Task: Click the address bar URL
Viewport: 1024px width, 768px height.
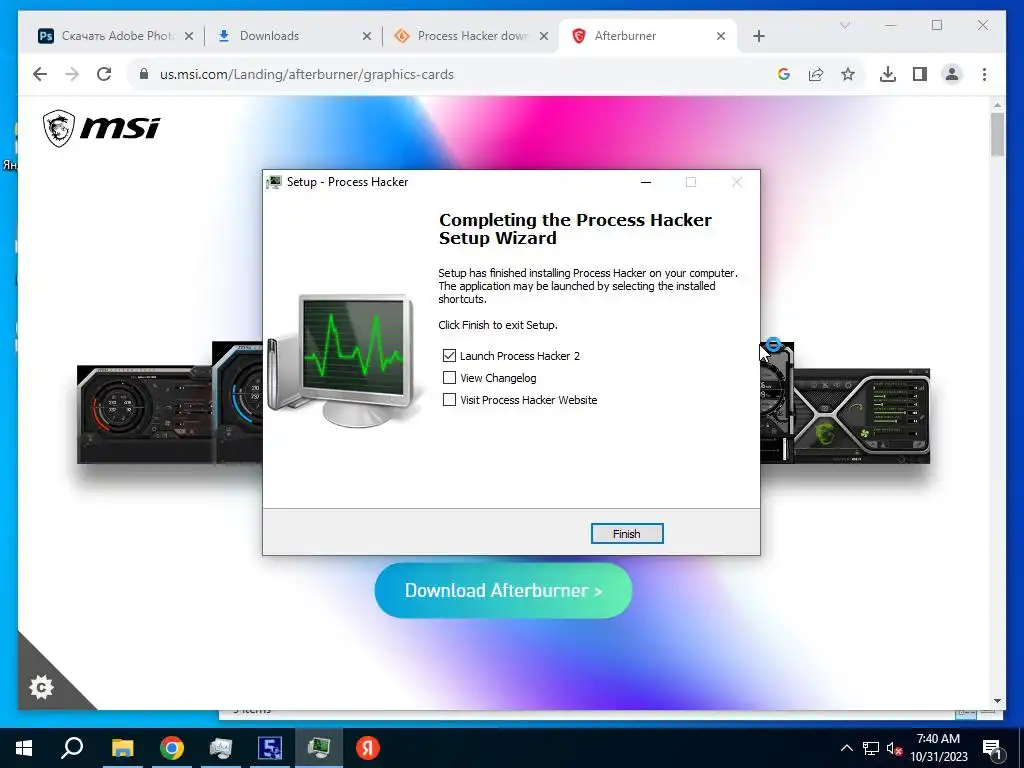Action: (x=306, y=74)
